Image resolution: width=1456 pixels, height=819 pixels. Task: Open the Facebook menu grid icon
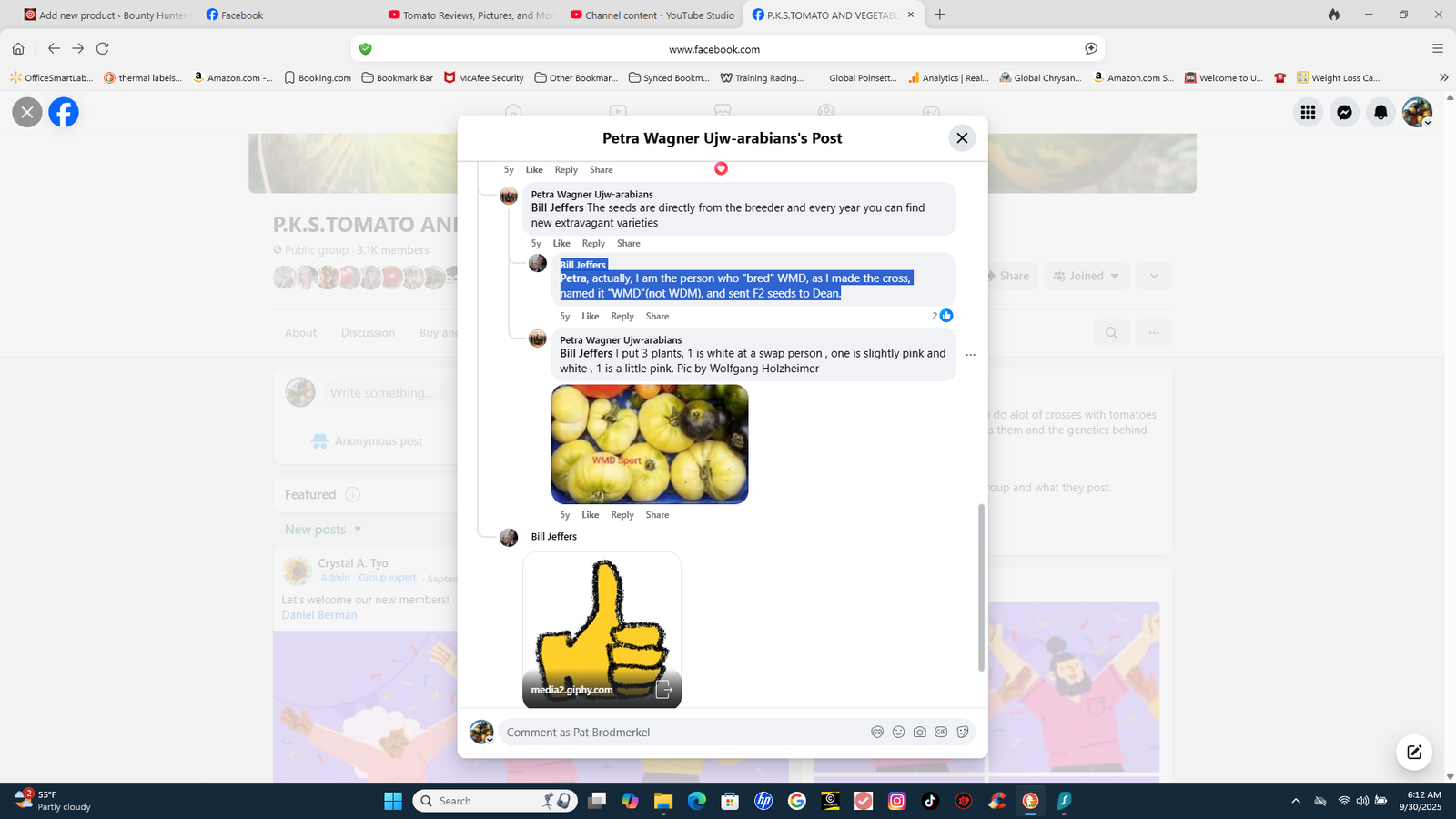[1308, 112]
